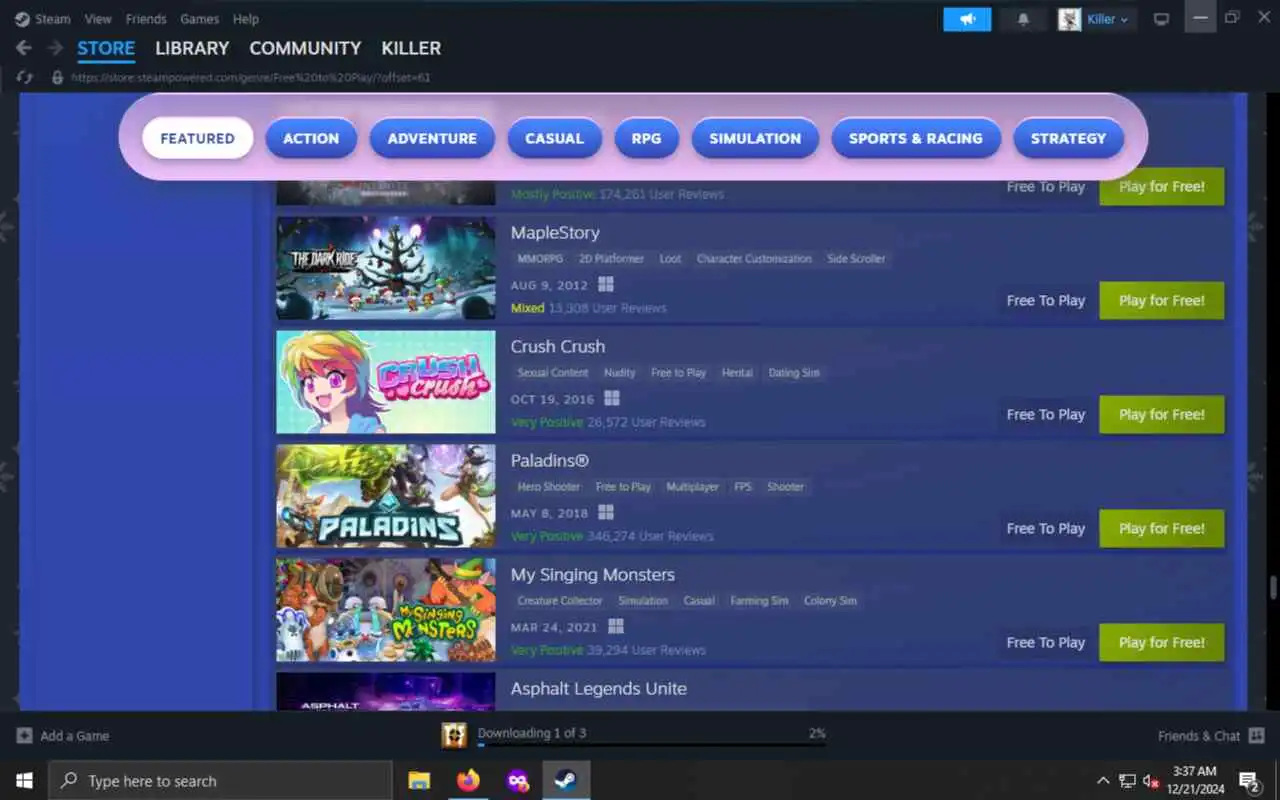Viewport: 1280px width, 800px height.
Task: Select the SIMULATION genre pill
Action: pos(755,138)
